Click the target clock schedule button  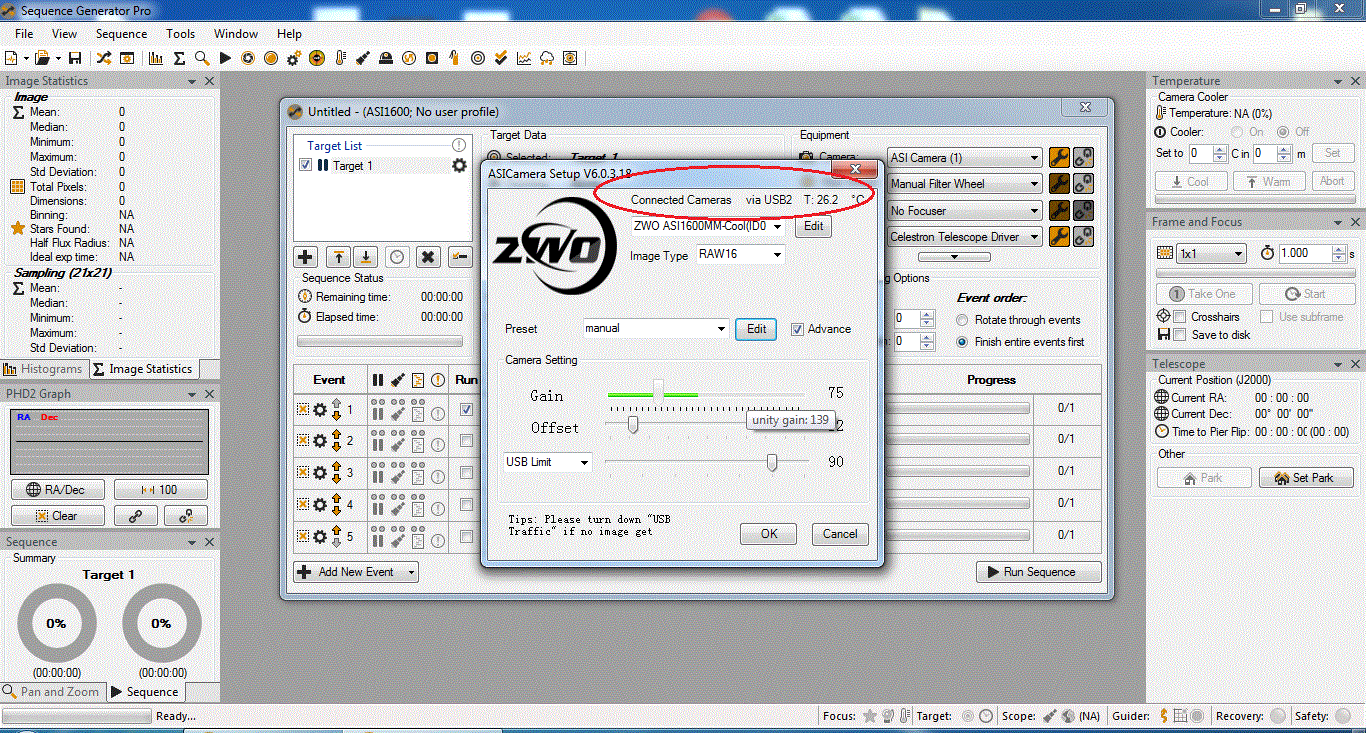tap(397, 257)
